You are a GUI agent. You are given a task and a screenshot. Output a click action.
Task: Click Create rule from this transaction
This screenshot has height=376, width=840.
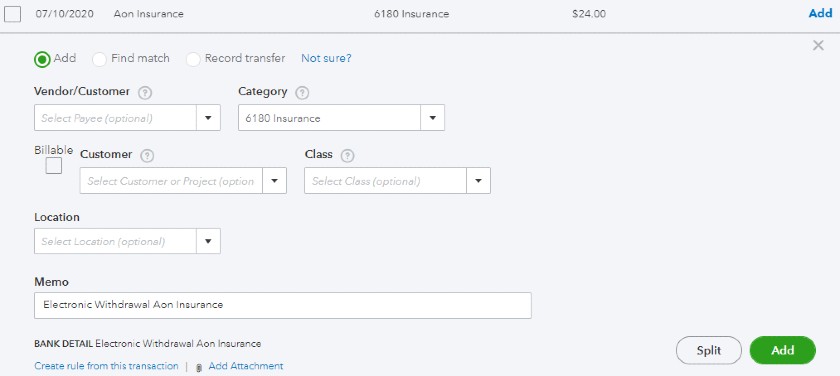(106, 366)
